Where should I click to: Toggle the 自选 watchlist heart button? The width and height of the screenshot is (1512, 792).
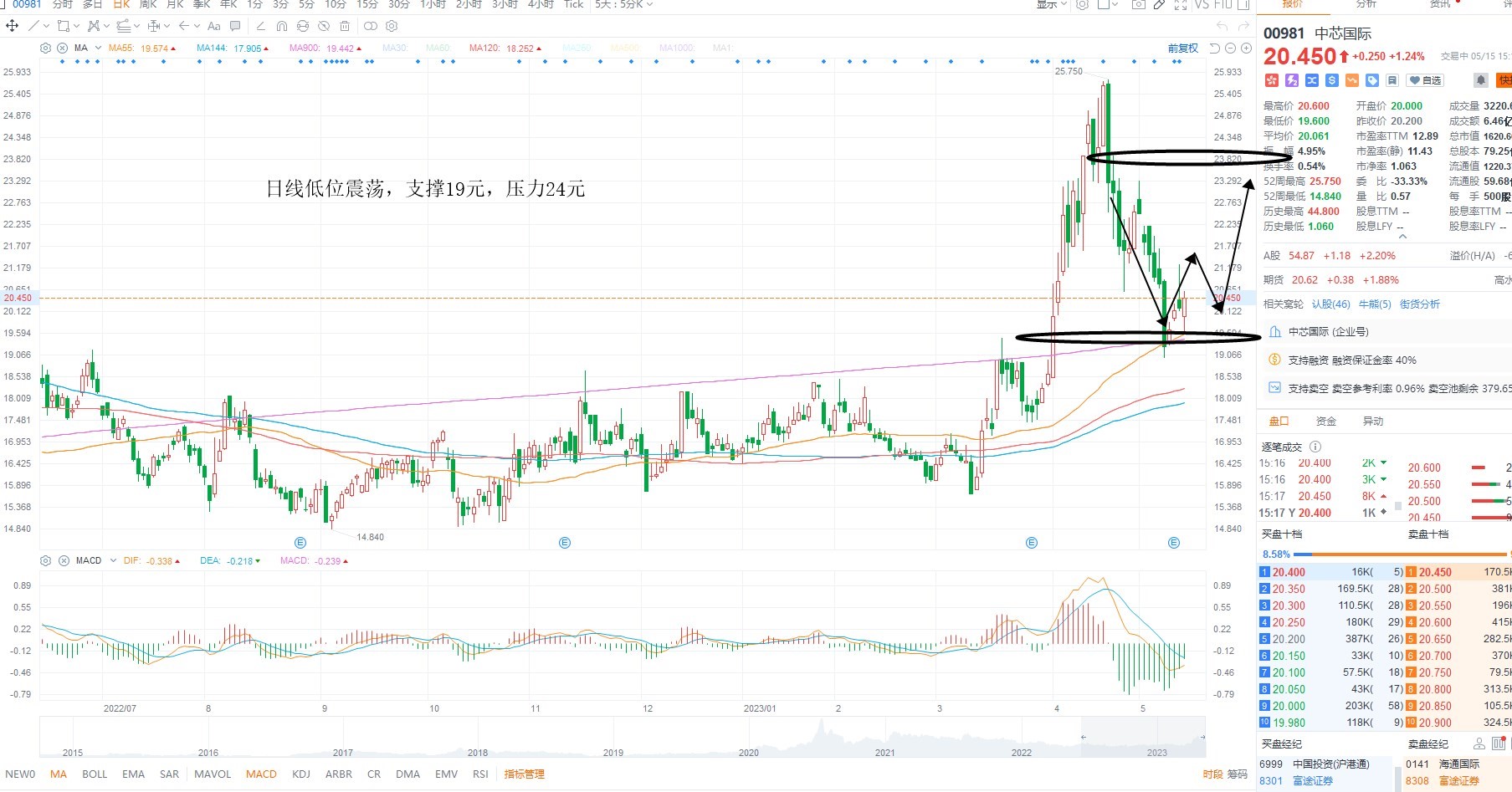[1425, 80]
